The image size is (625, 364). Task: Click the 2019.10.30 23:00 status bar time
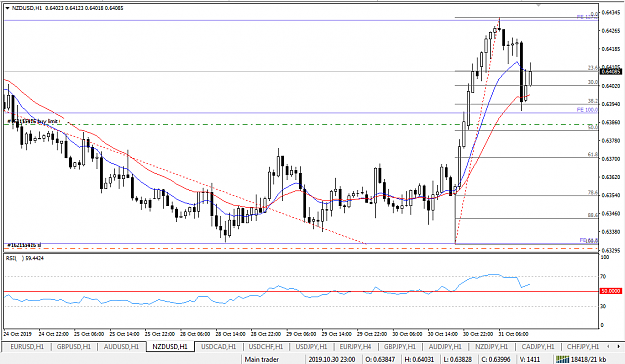332,359
